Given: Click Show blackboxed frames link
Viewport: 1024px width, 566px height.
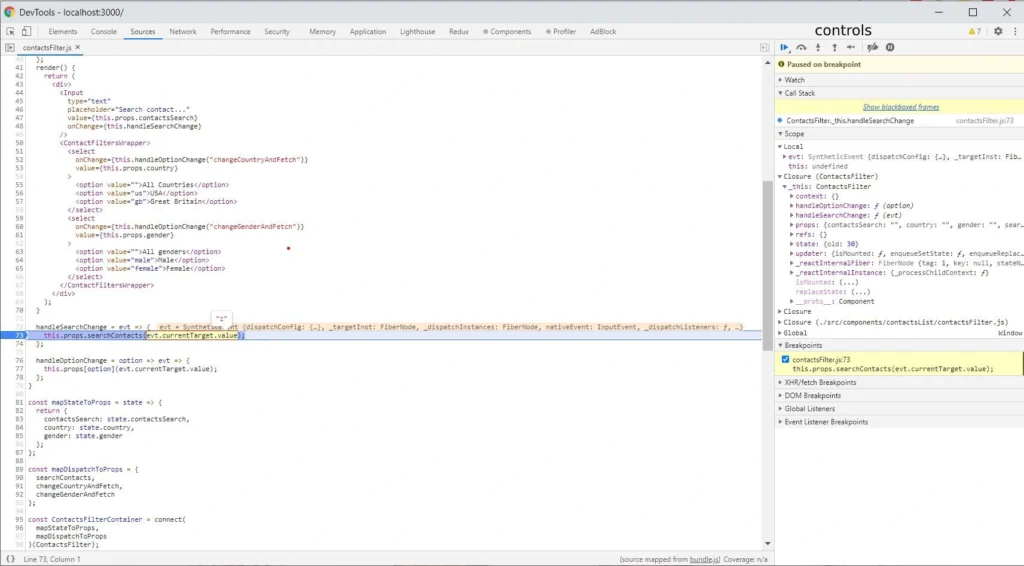Looking at the screenshot, I should point(901,107).
